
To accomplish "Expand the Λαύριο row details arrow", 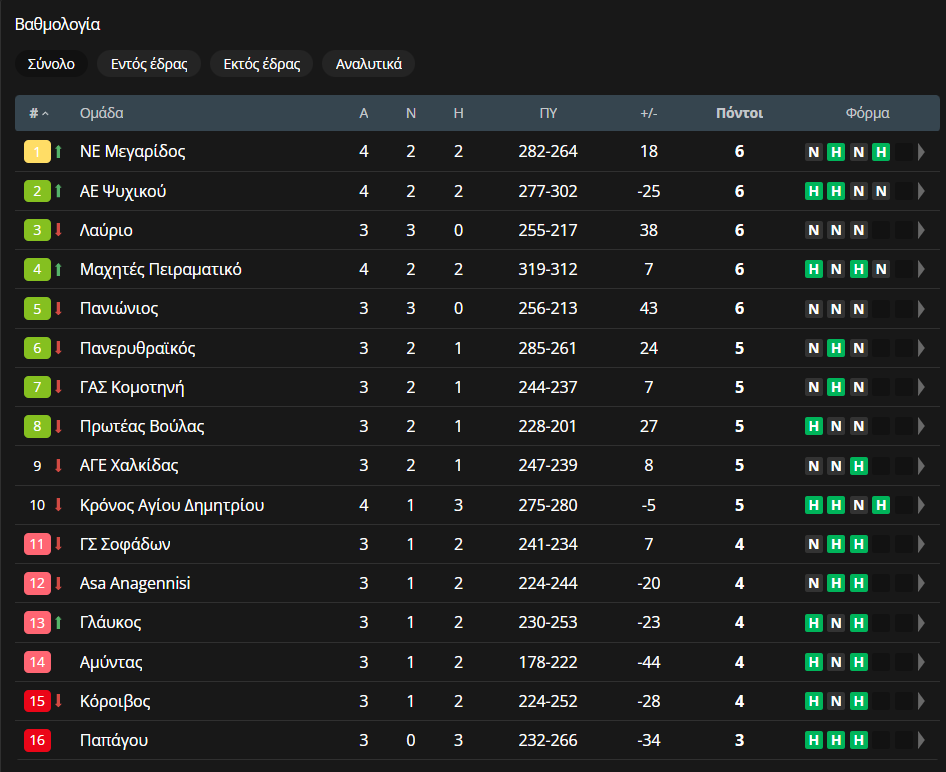I will (921, 230).
